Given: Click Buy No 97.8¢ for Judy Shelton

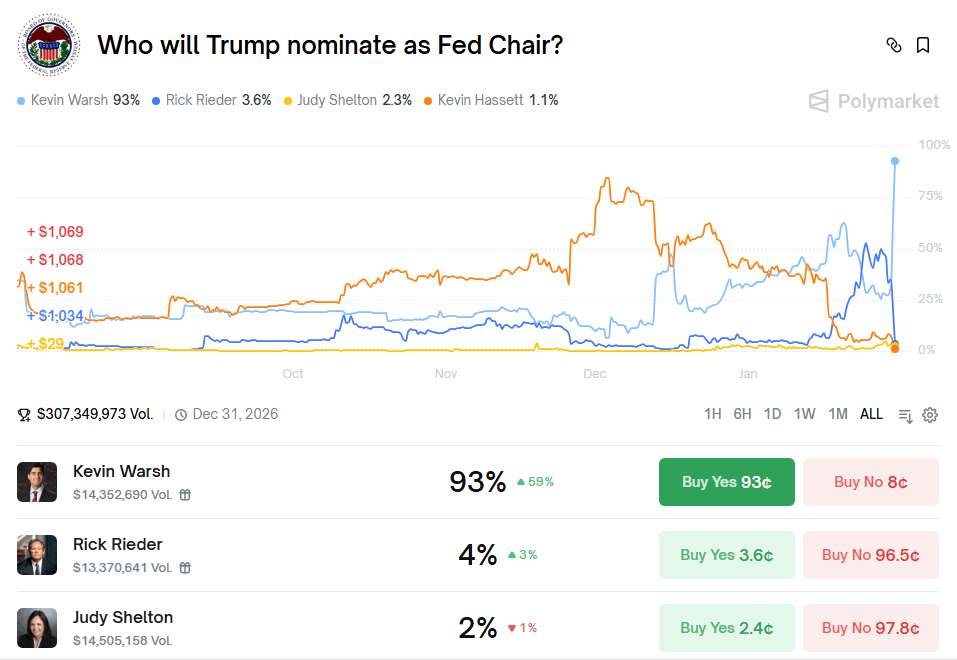Looking at the screenshot, I should (x=870, y=628).
